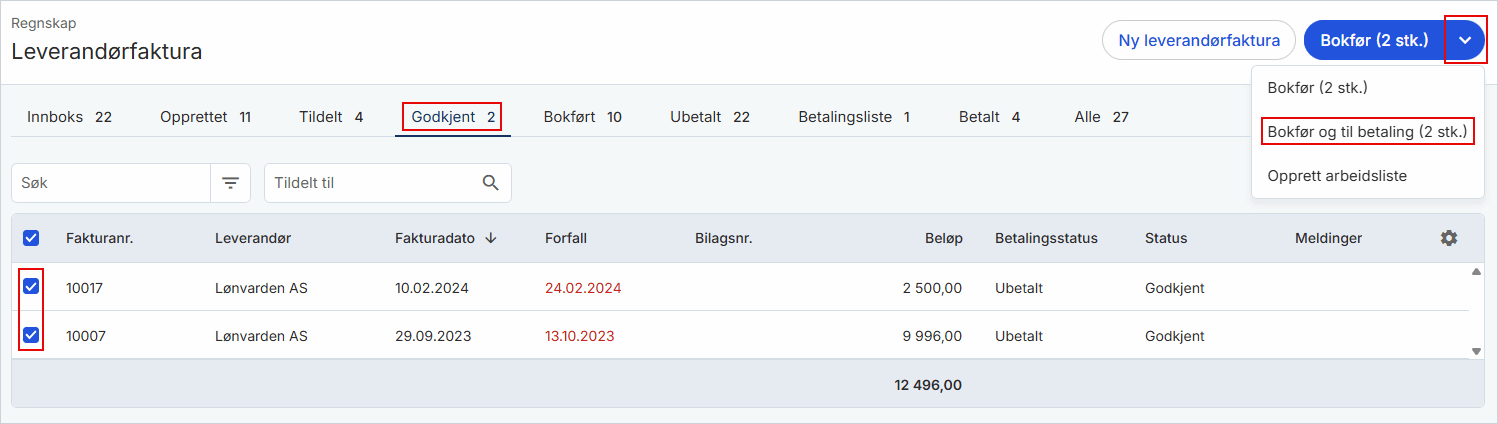The image size is (1498, 424).
Task: Select the Godkjent tab
Action: 453,117
